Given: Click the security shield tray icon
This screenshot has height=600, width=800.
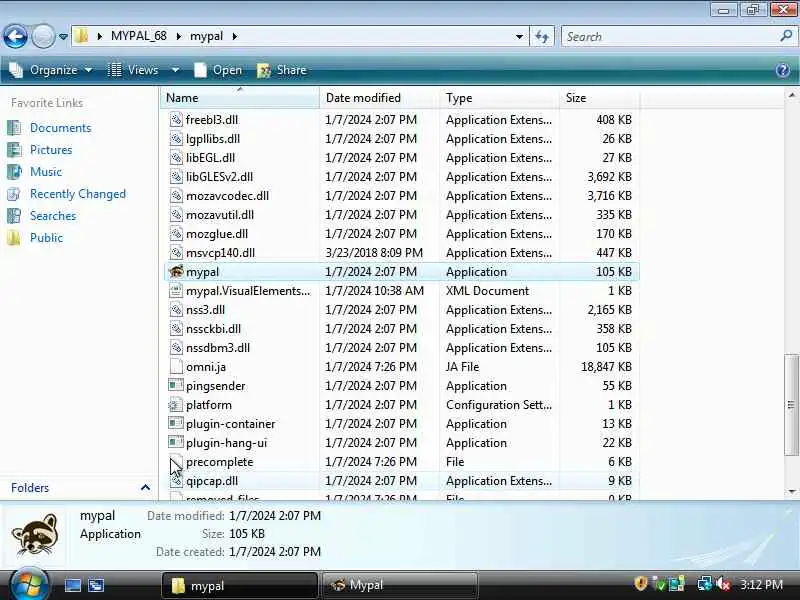Looking at the screenshot, I should 641,583.
